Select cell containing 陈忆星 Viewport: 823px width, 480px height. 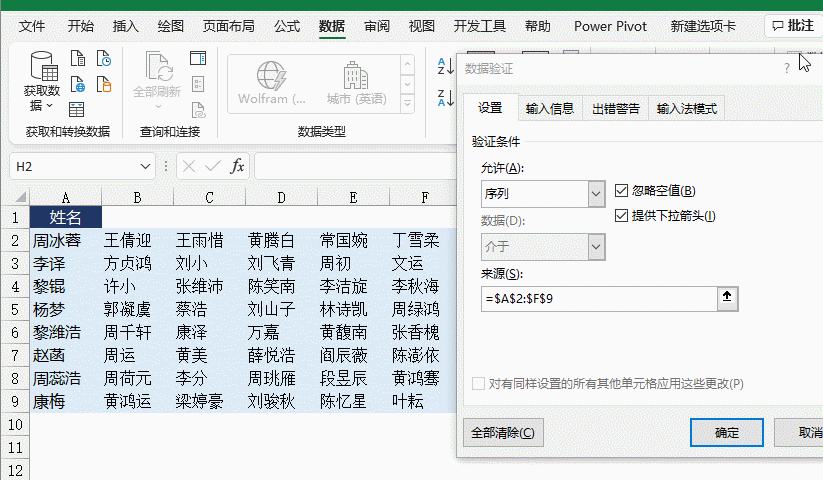[353, 401]
